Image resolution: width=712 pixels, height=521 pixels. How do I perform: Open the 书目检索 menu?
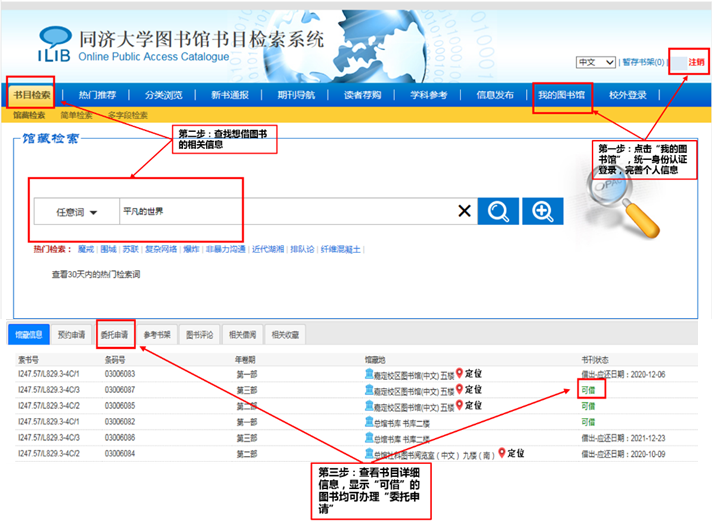click(x=32, y=95)
